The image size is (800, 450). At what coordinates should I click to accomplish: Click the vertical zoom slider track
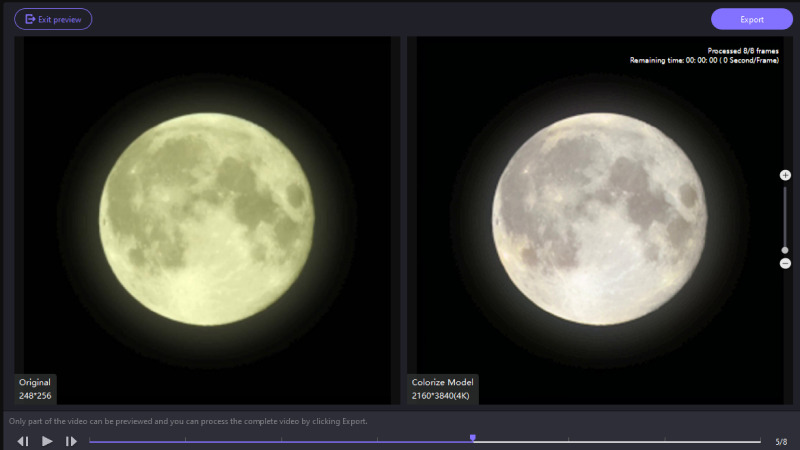point(785,215)
